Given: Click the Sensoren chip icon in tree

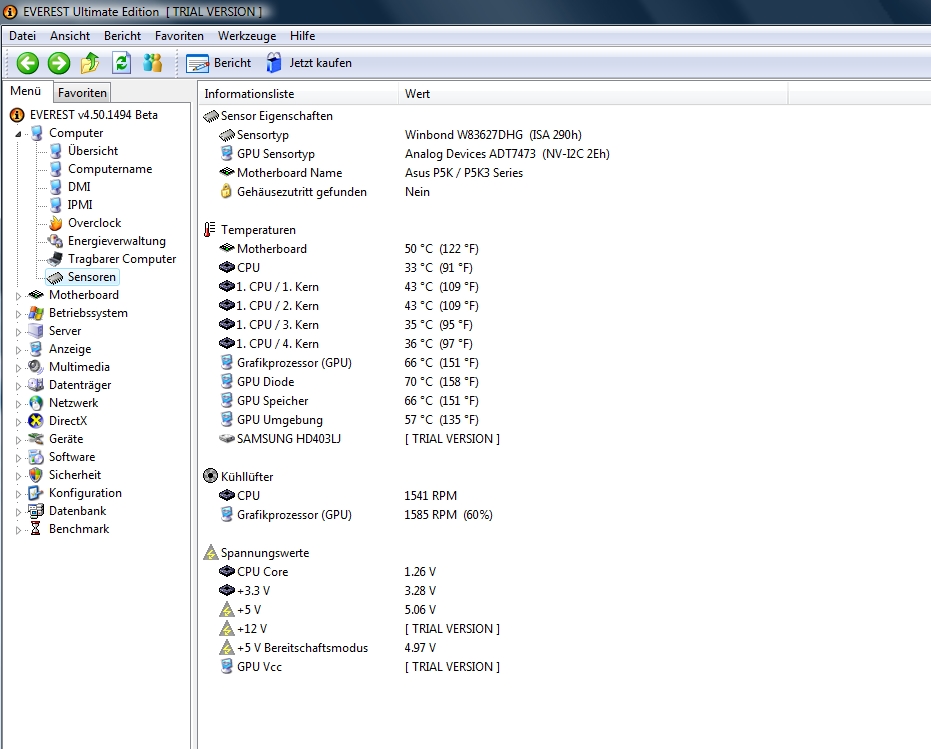Looking at the screenshot, I should 55,277.
